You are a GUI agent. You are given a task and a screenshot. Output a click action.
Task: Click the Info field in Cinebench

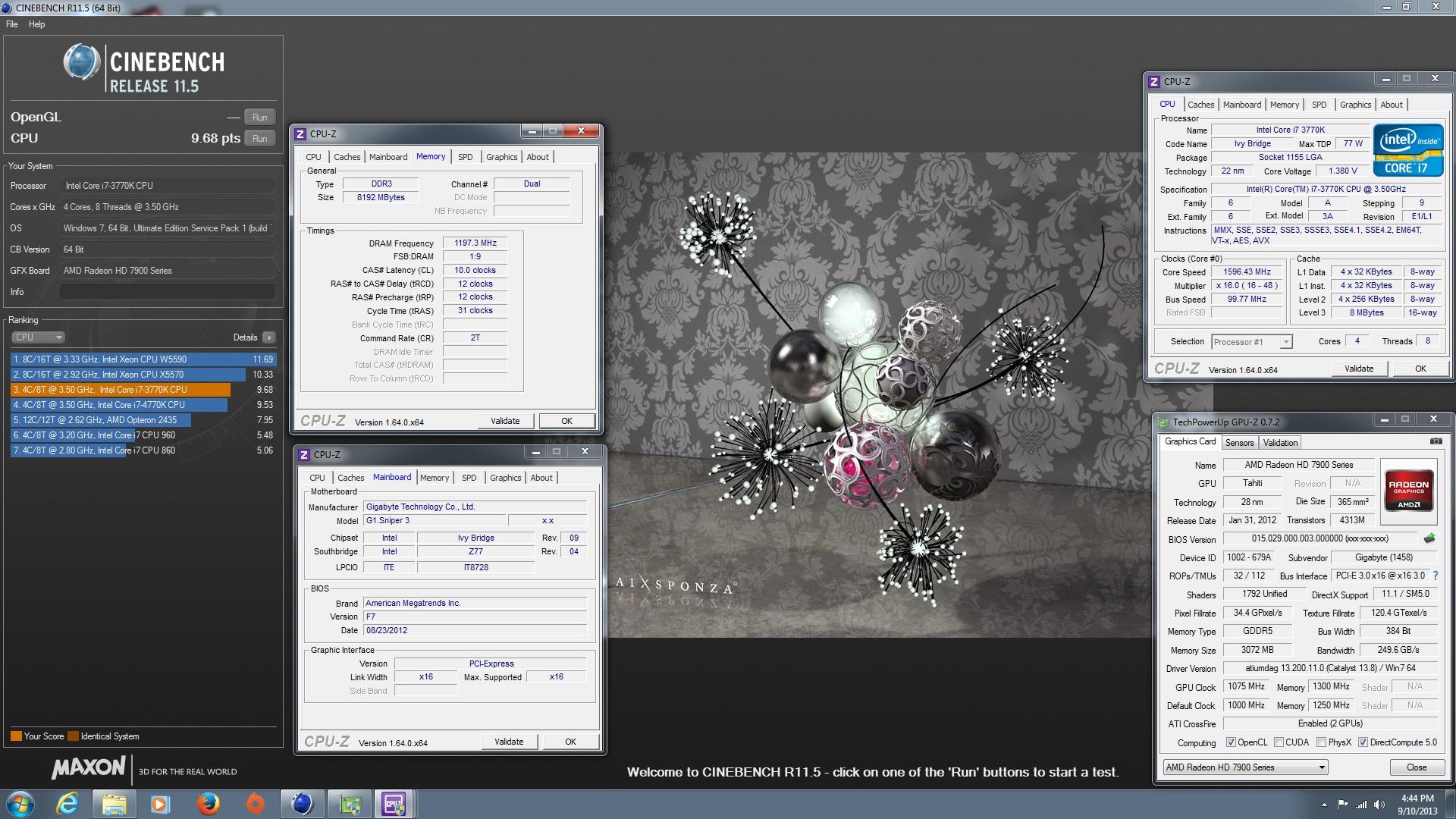click(x=168, y=292)
